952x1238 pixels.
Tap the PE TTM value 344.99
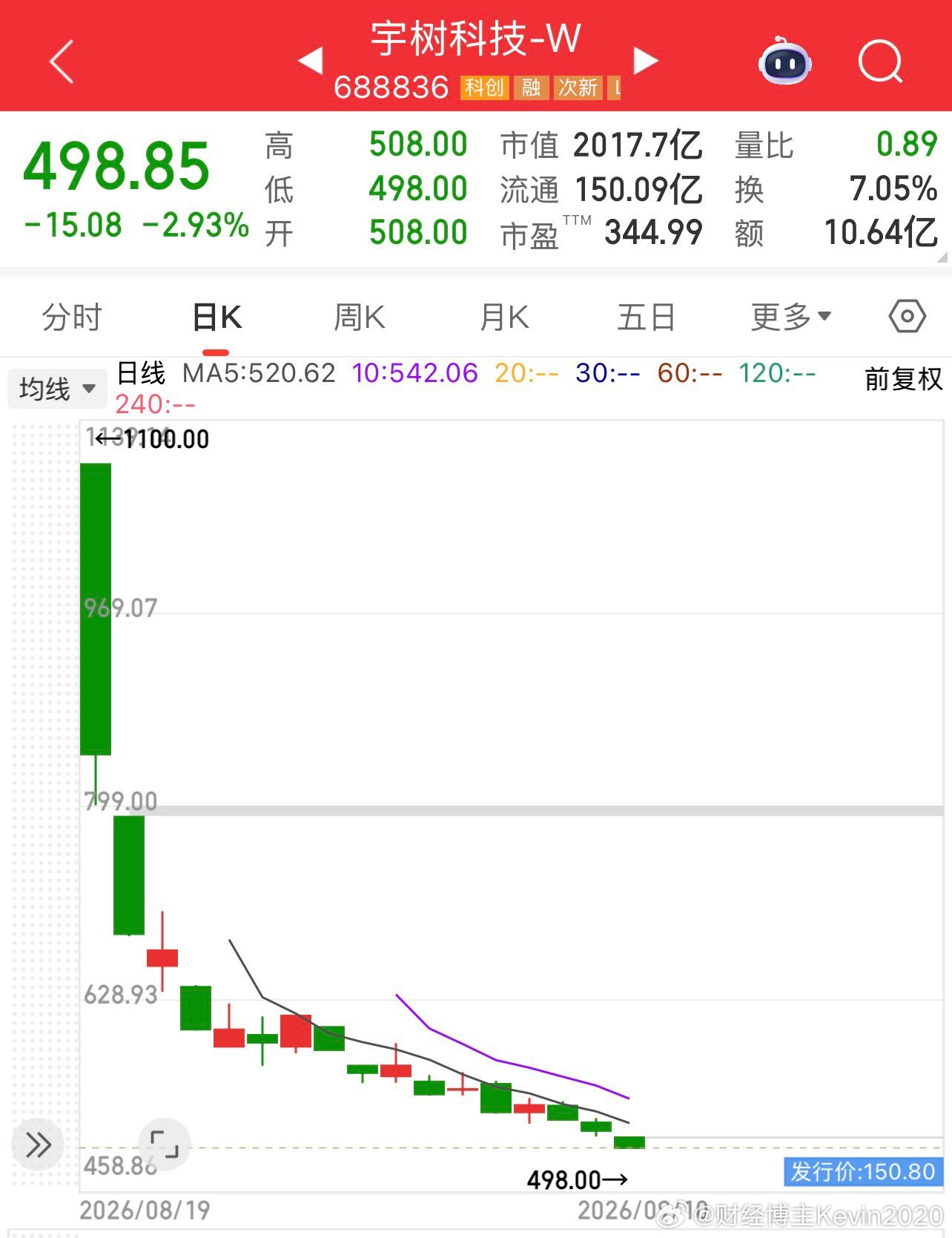click(x=653, y=232)
